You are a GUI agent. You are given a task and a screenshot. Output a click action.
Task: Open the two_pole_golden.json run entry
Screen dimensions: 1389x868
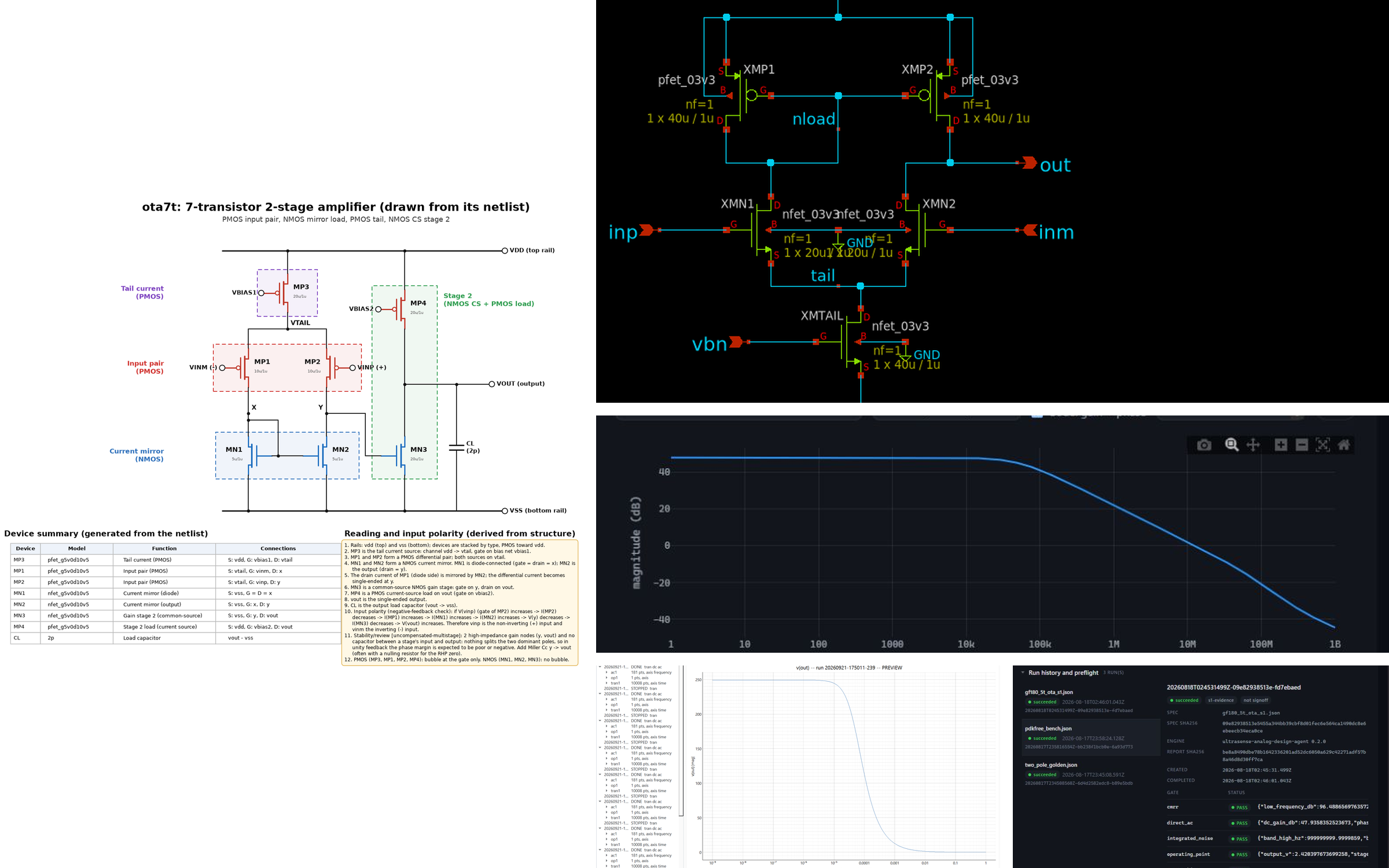1092,774
